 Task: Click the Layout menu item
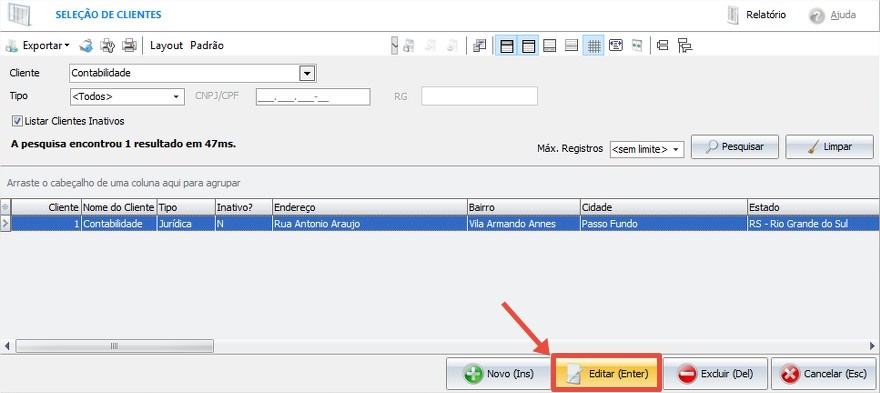[166, 45]
